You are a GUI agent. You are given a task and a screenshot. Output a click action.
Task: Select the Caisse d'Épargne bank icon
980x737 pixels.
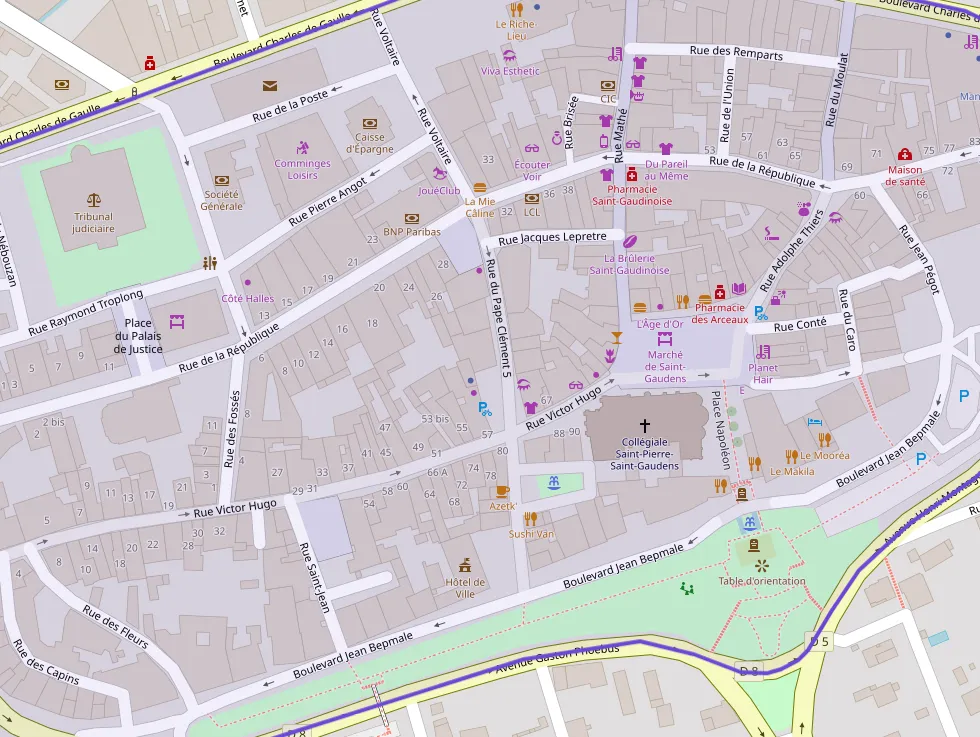pyautogui.click(x=369, y=123)
